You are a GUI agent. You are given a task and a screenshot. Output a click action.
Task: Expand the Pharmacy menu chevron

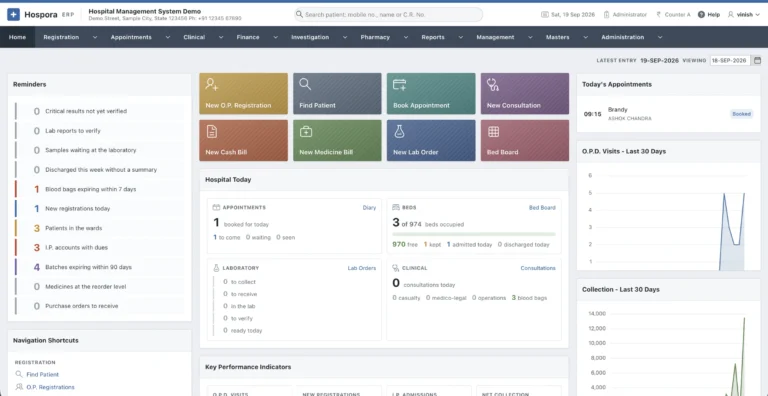(x=406, y=37)
